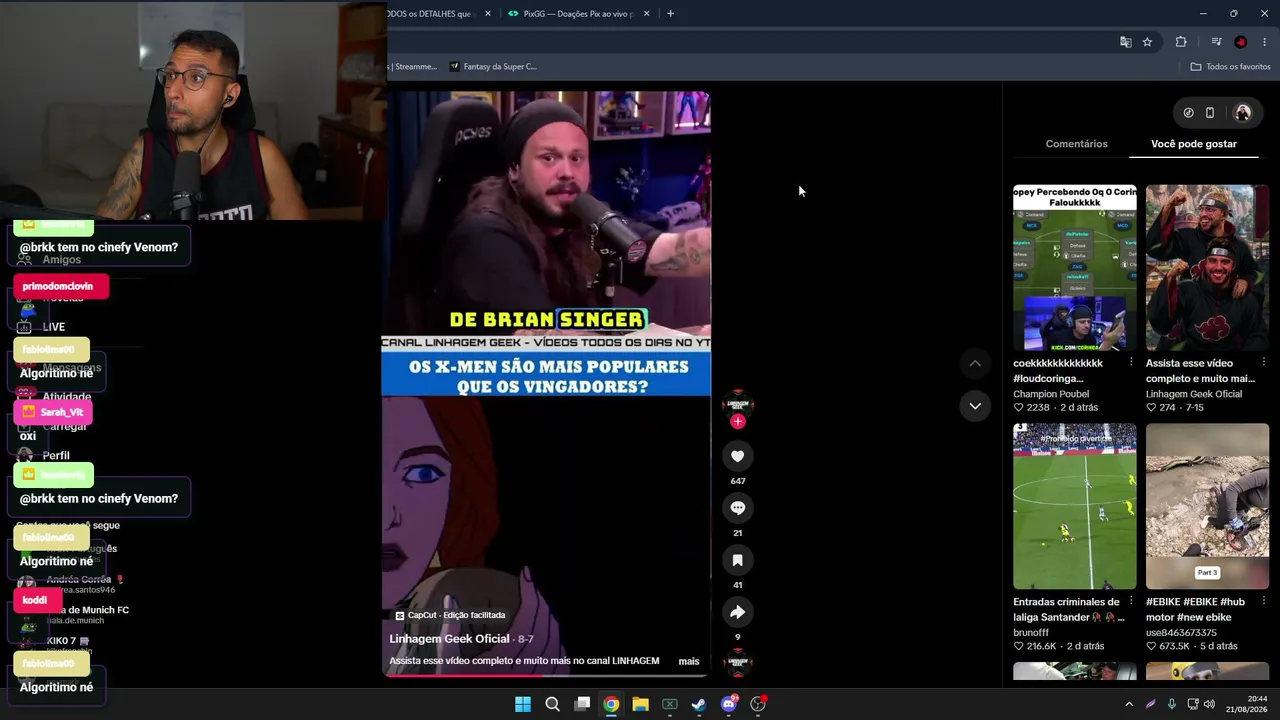Open Windows taskbar search

click(x=552, y=704)
